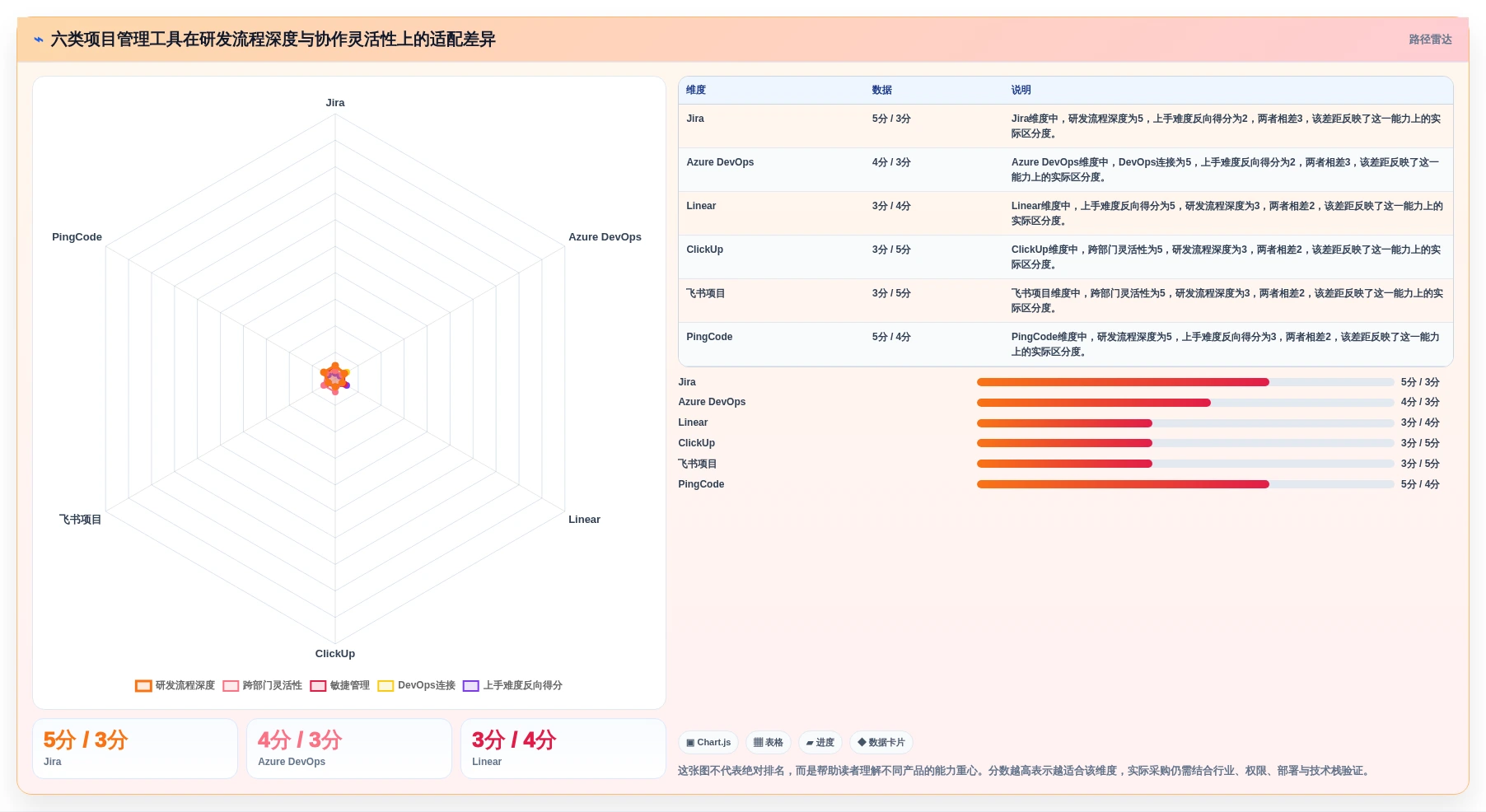Toggle DevOps连接 legend swatch
Screen dimensions: 1486x812
(x=386, y=686)
